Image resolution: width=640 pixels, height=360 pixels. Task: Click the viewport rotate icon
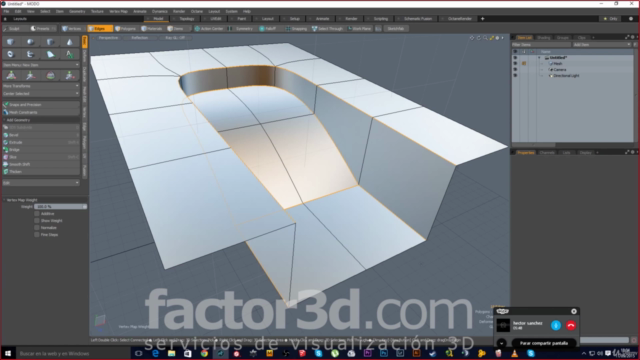(x=479, y=38)
